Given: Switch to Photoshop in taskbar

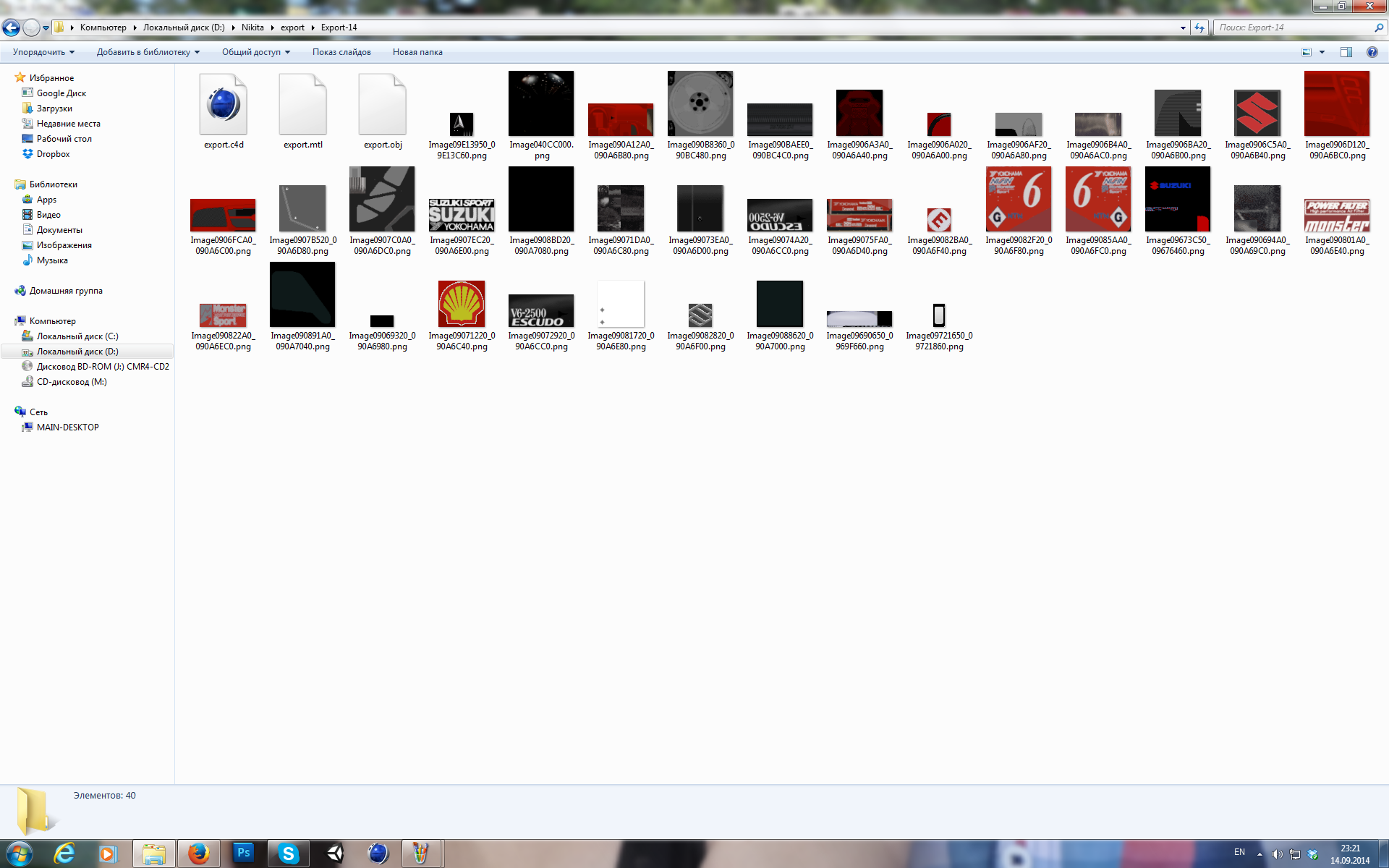Looking at the screenshot, I should coord(244,854).
